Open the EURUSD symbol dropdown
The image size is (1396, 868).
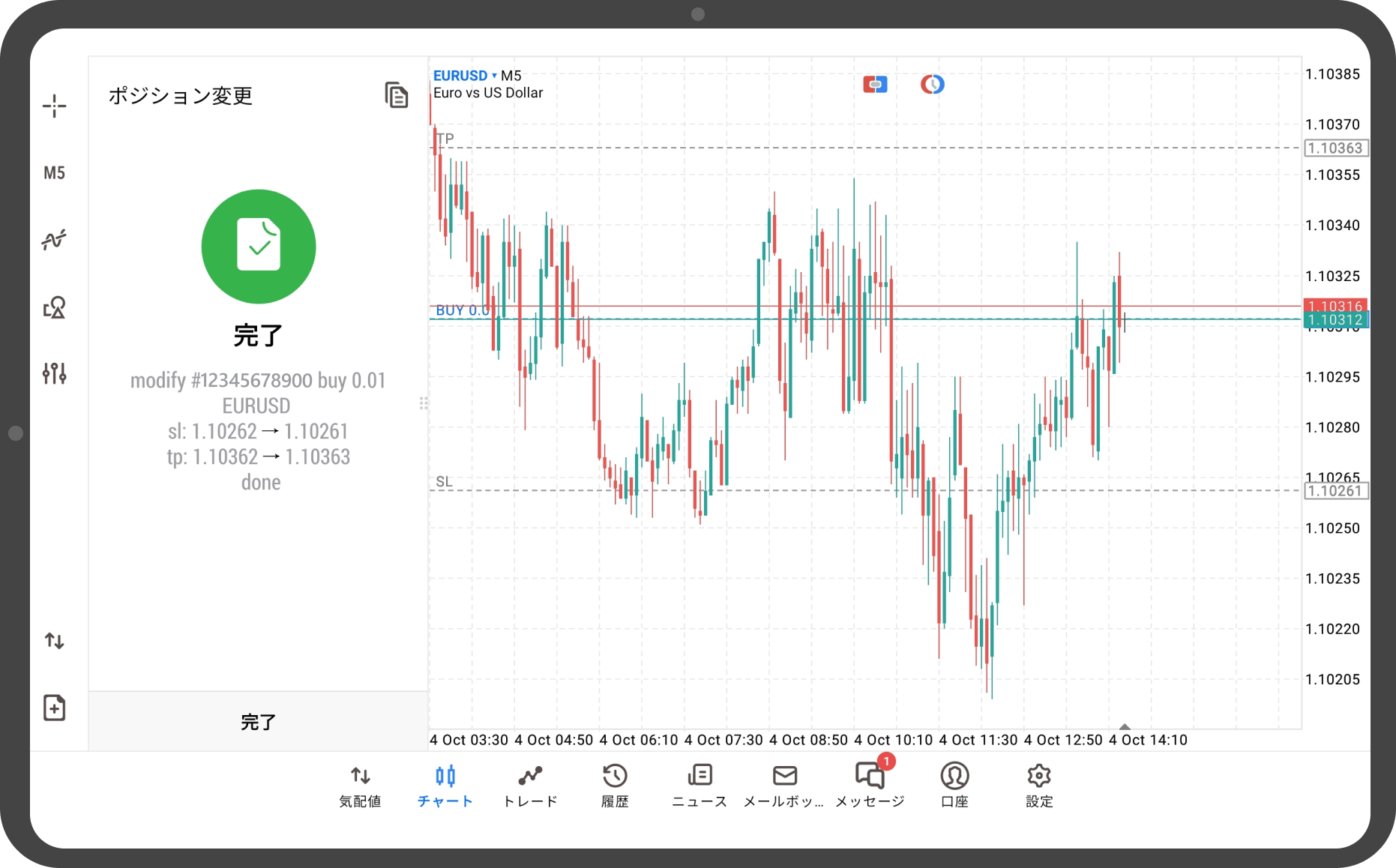click(x=465, y=76)
